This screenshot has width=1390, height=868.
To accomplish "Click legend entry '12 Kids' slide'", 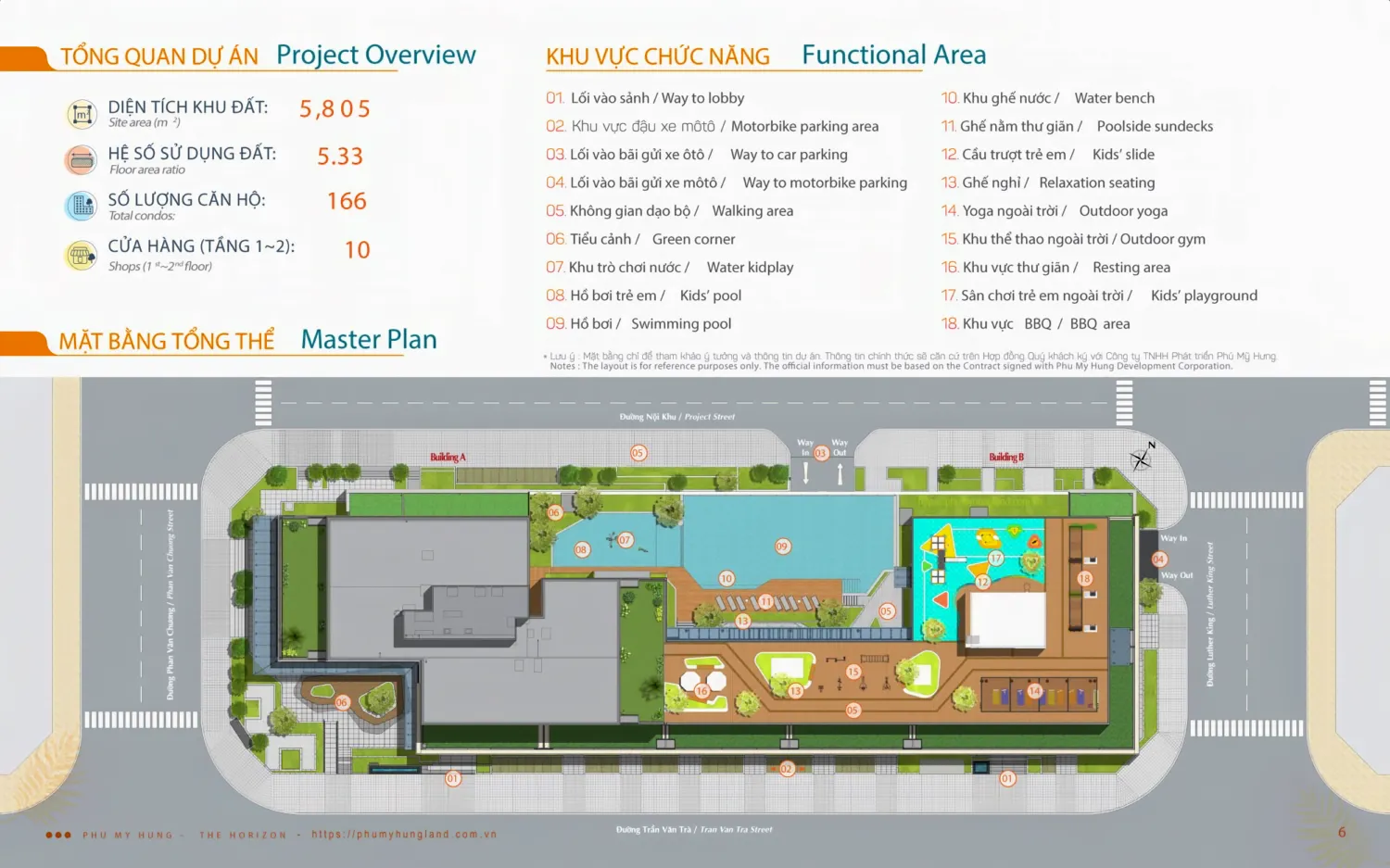I will [x=1047, y=155].
